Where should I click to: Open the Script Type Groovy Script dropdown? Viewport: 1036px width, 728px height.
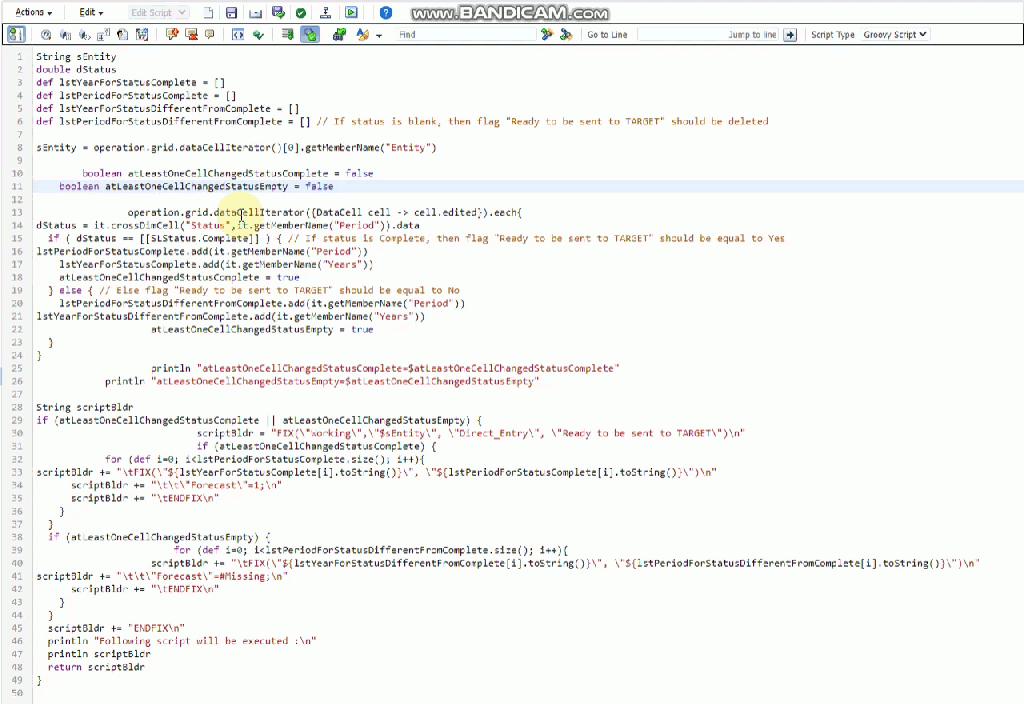[895, 34]
